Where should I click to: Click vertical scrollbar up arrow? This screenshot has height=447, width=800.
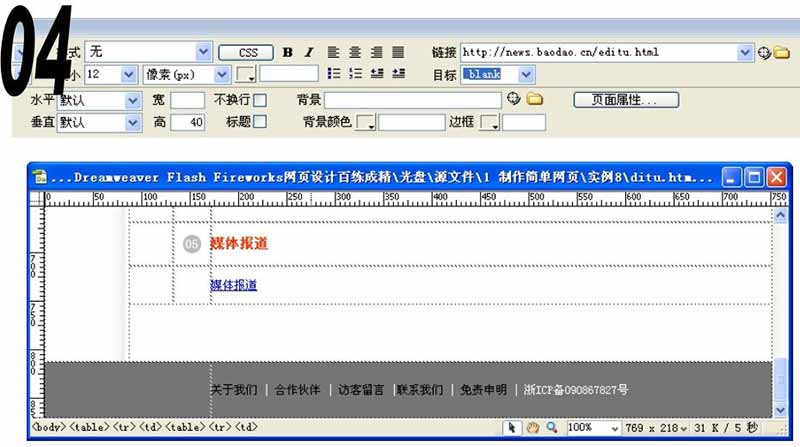click(781, 215)
